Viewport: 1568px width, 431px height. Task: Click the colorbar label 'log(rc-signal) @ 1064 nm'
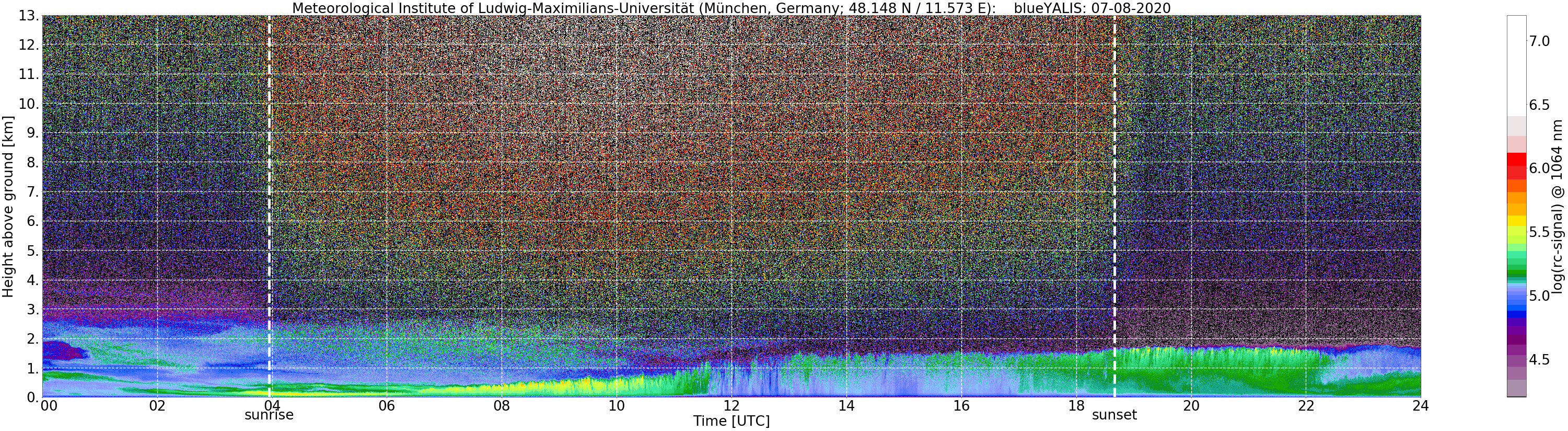[1557, 206]
